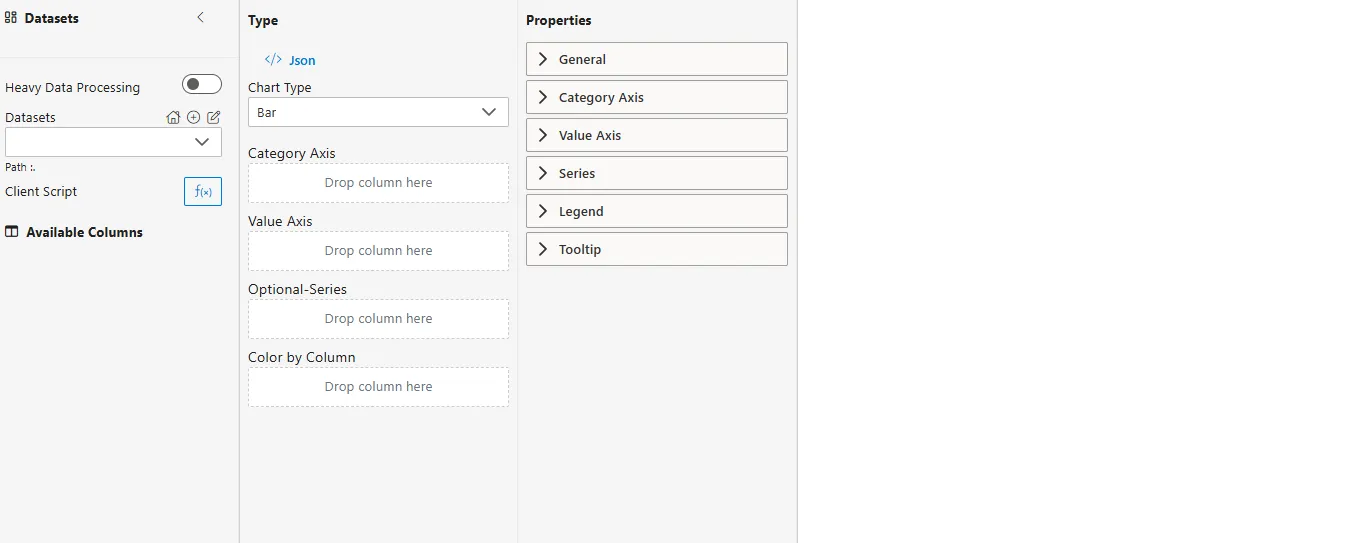Screen dimensions: 1353x543
Task: Open the Client Script function editor
Action: [203, 191]
